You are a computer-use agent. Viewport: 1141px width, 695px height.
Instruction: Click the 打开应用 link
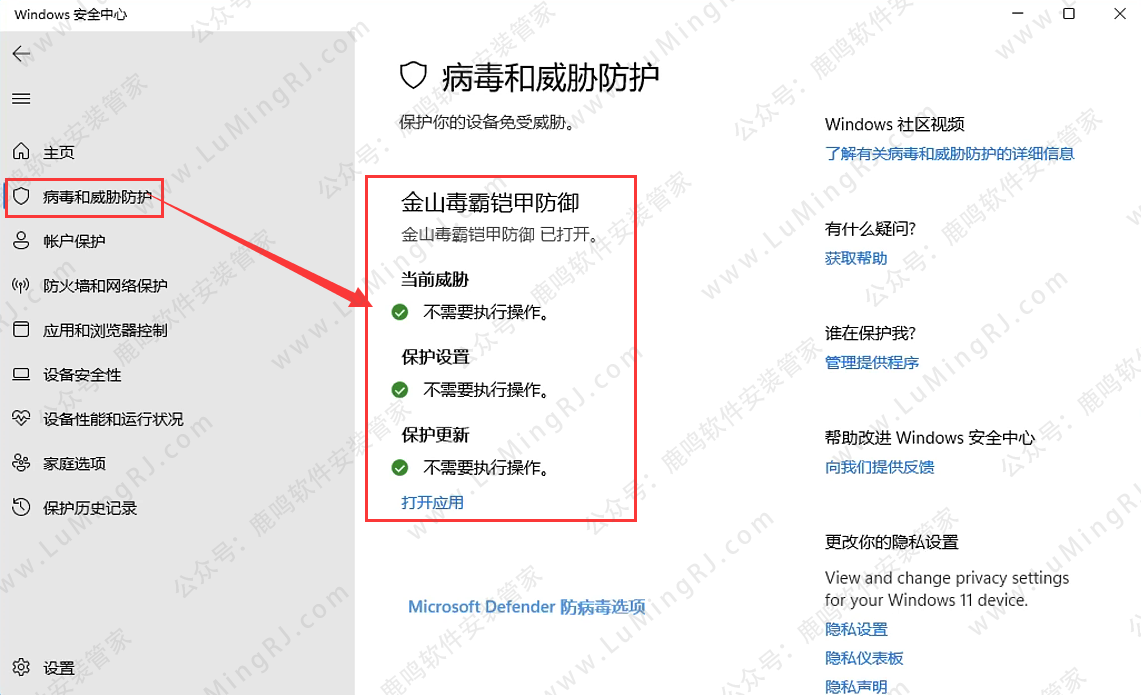tap(432, 502)
